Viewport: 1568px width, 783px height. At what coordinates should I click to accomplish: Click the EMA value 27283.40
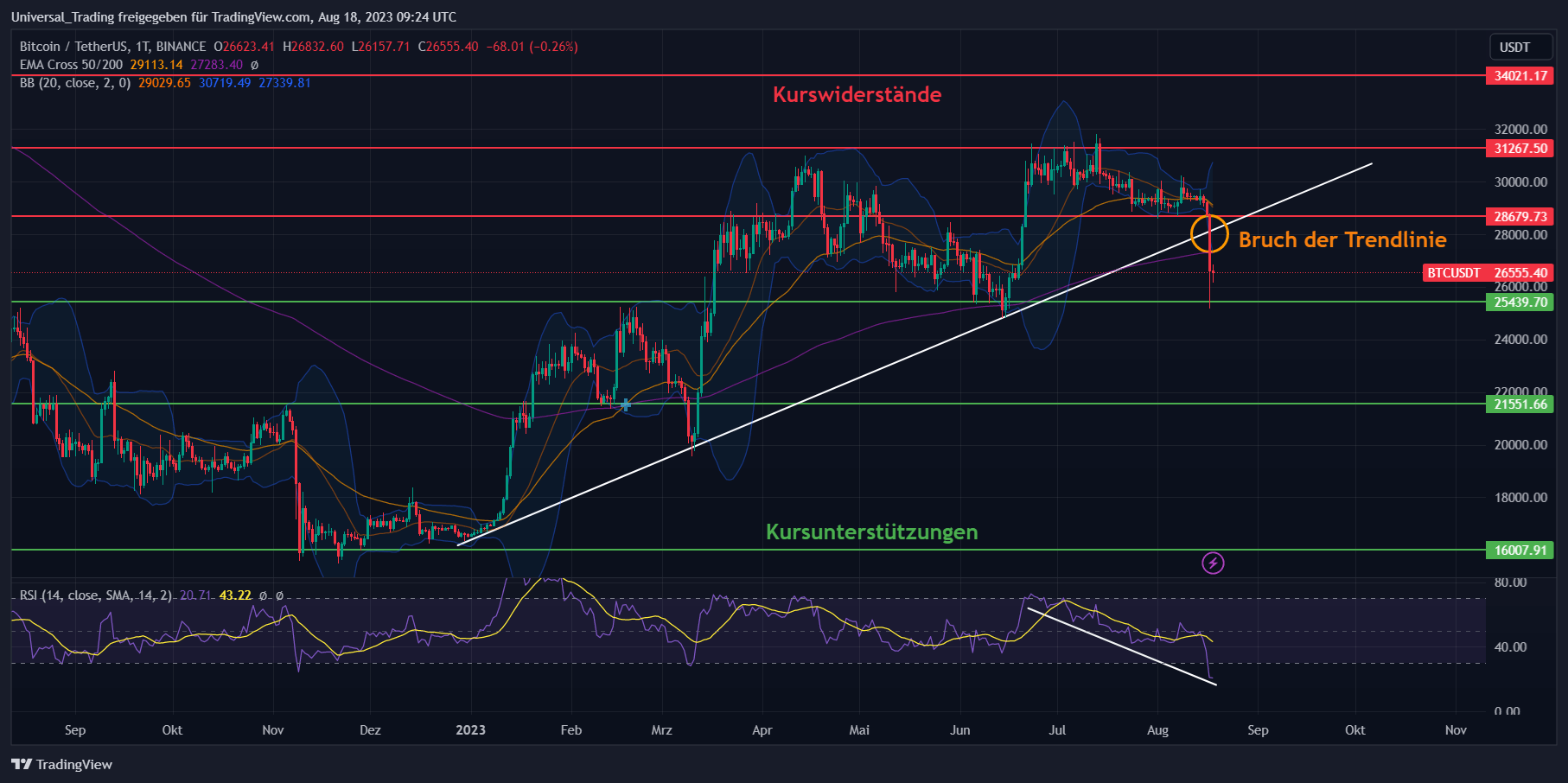point(216,65)
